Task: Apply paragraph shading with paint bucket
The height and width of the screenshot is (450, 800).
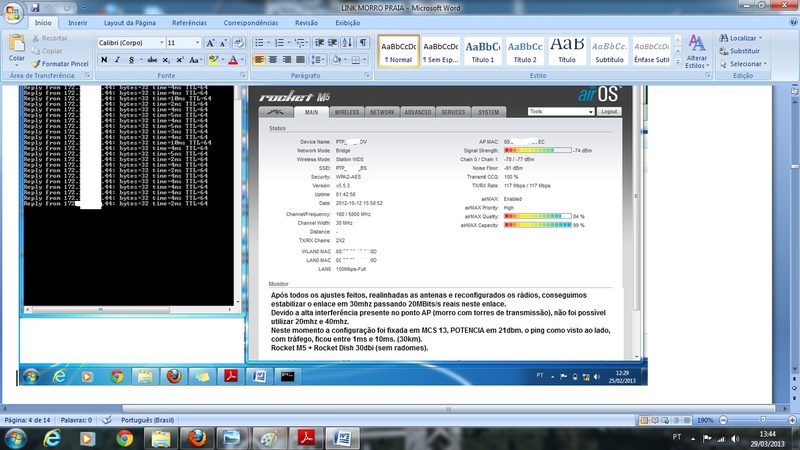Action: click(336, 60)
